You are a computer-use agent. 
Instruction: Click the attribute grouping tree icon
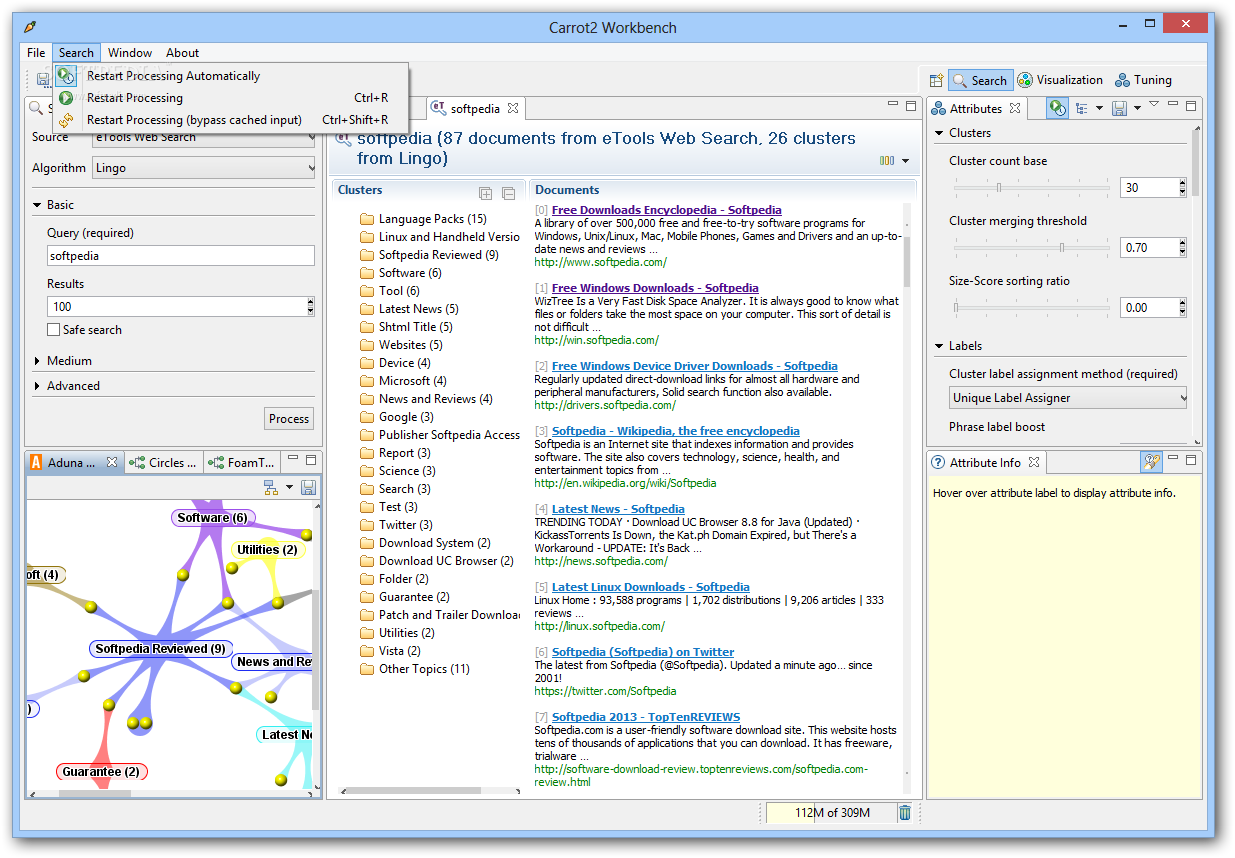(1082, 108)
